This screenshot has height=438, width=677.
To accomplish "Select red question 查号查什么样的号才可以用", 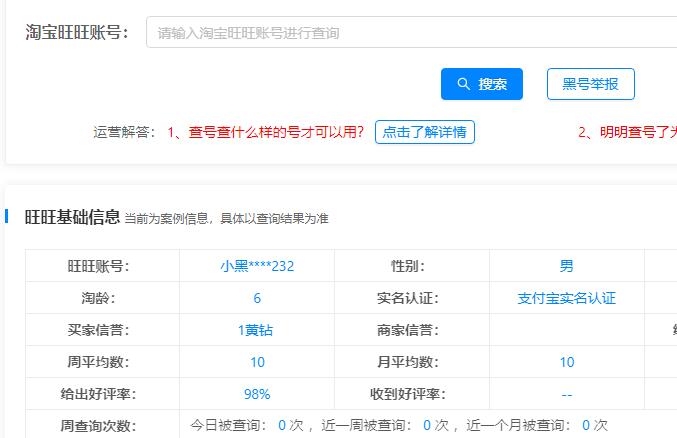I will (266, 132).
